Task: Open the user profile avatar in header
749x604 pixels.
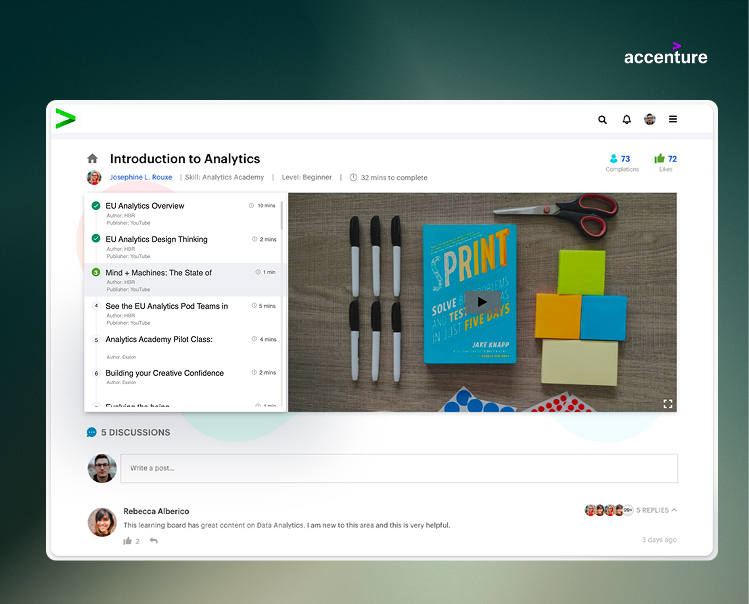Action: (650, 119)
